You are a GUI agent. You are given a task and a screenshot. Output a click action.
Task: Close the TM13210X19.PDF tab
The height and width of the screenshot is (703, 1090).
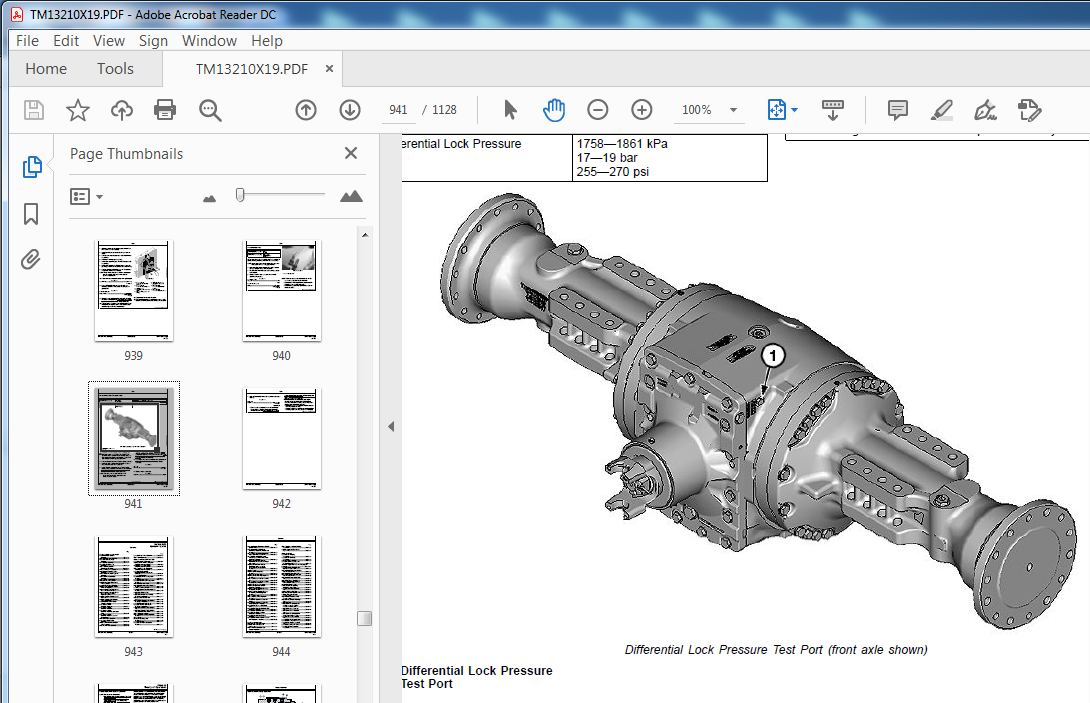(330, 68)
